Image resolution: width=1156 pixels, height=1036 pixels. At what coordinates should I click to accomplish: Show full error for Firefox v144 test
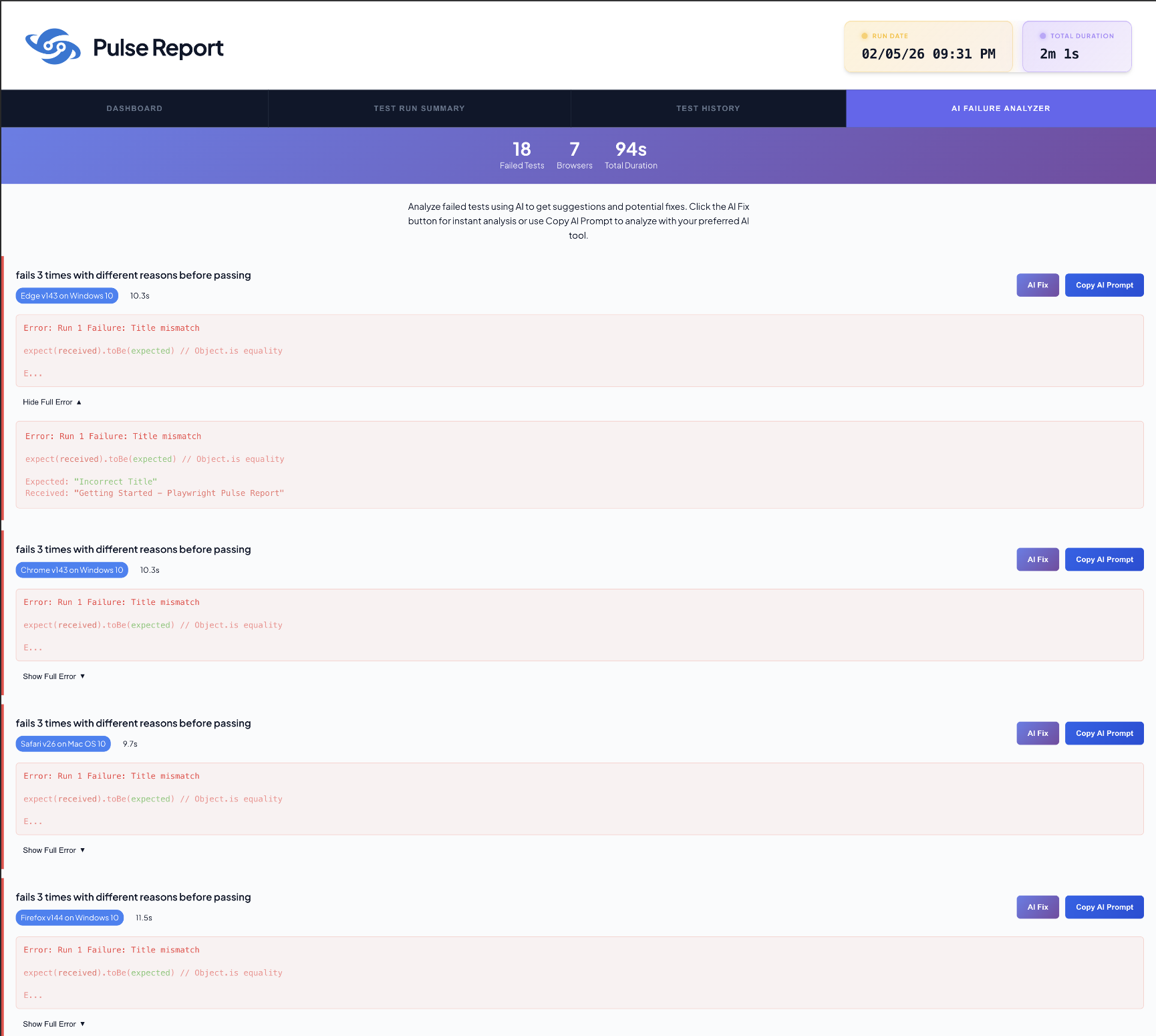(53, 1024)
